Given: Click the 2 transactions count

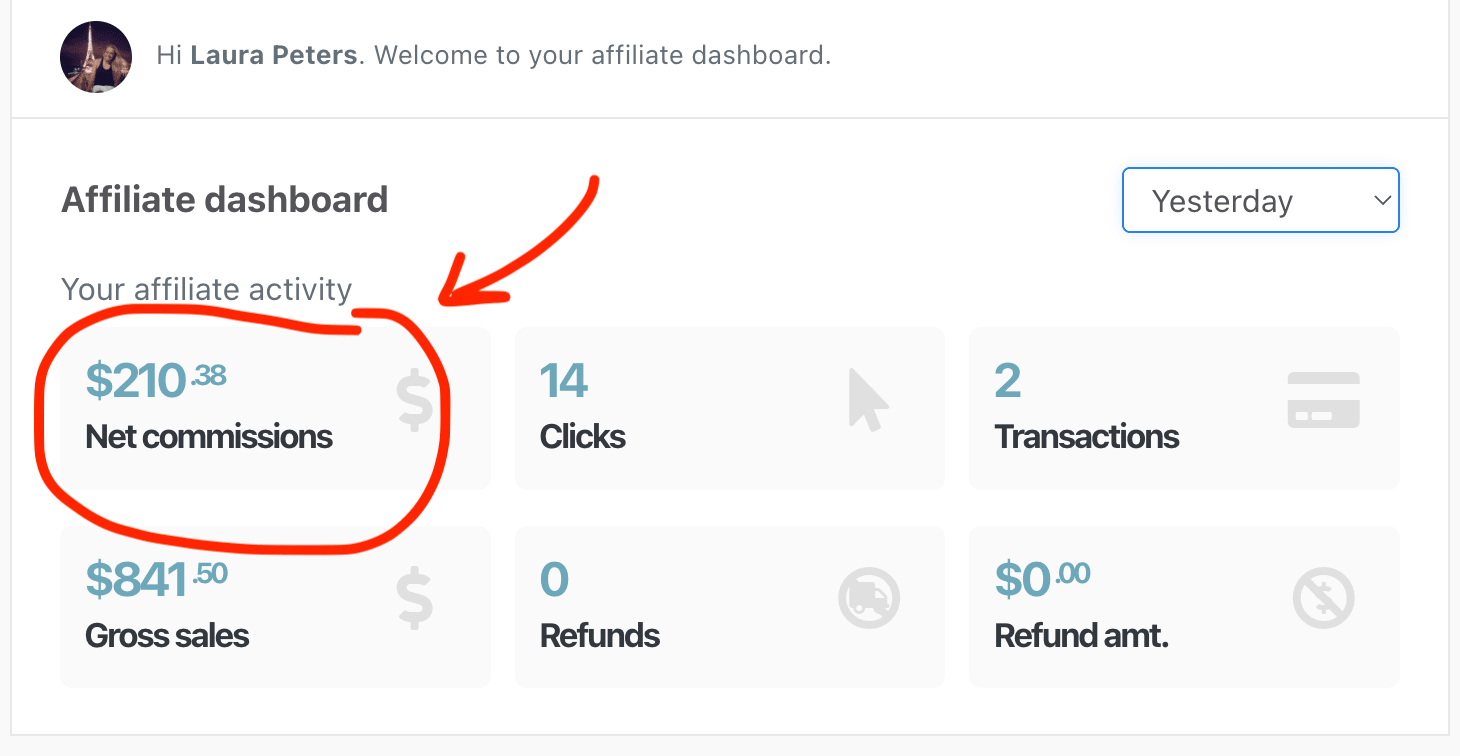Looking at the screenshot, I should [x=1007, y=381].
